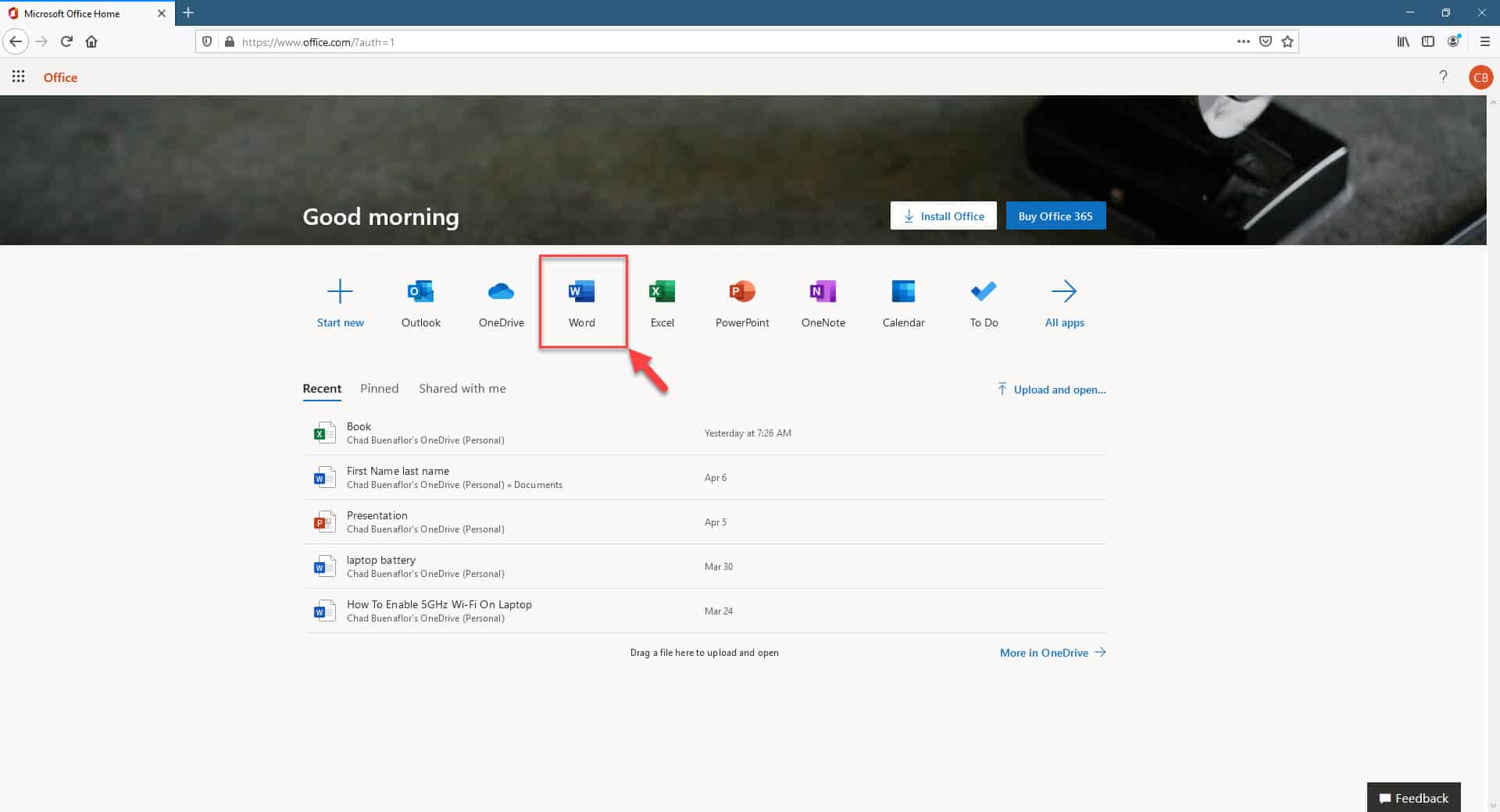The width and height of the screenshot is (1500, 812).
Task: Open the OneNote app icon
Action: click(x=823, y=291)
